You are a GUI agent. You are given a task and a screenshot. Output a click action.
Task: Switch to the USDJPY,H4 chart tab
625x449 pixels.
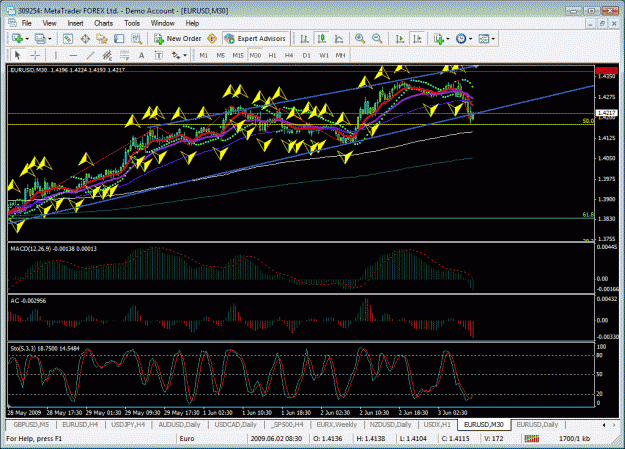[x=128, y=425]
